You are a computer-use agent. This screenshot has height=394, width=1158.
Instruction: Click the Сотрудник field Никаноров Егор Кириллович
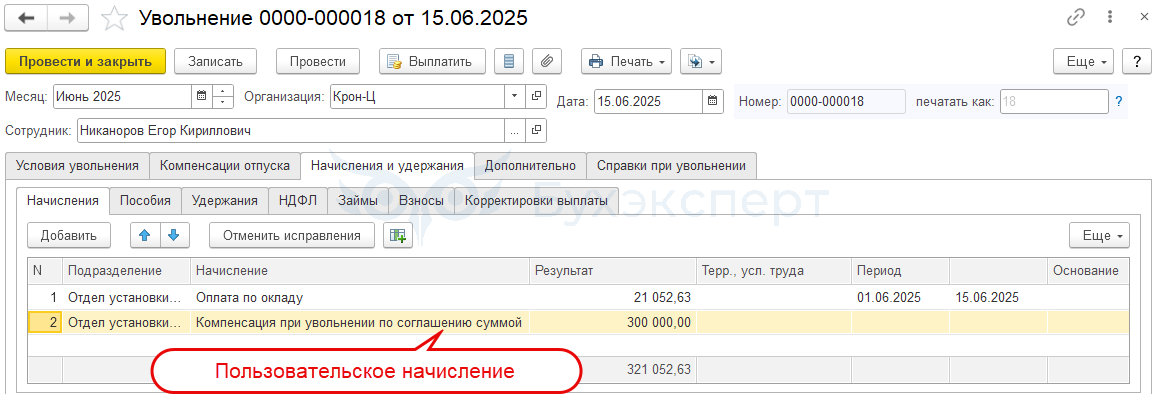tap(290, 131)
